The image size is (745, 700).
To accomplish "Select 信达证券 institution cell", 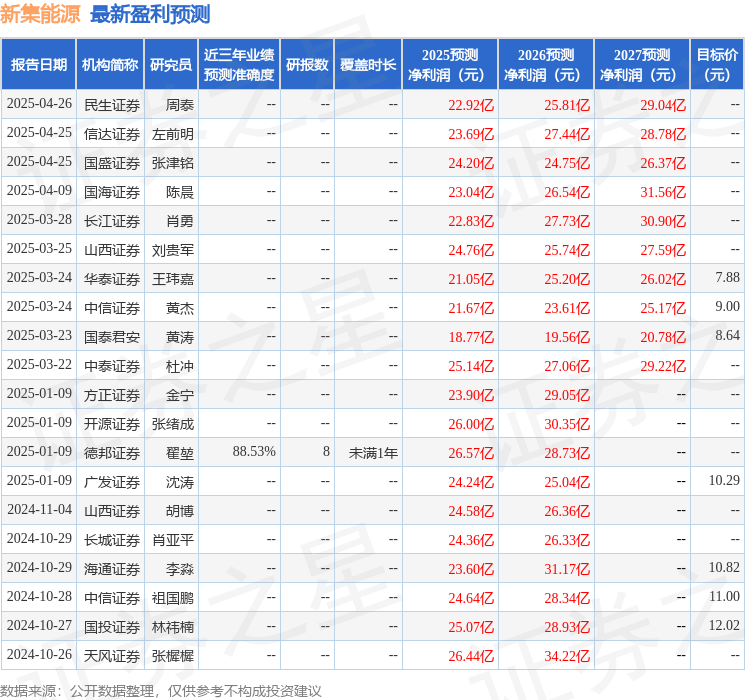I will click(x=112, y=134).
